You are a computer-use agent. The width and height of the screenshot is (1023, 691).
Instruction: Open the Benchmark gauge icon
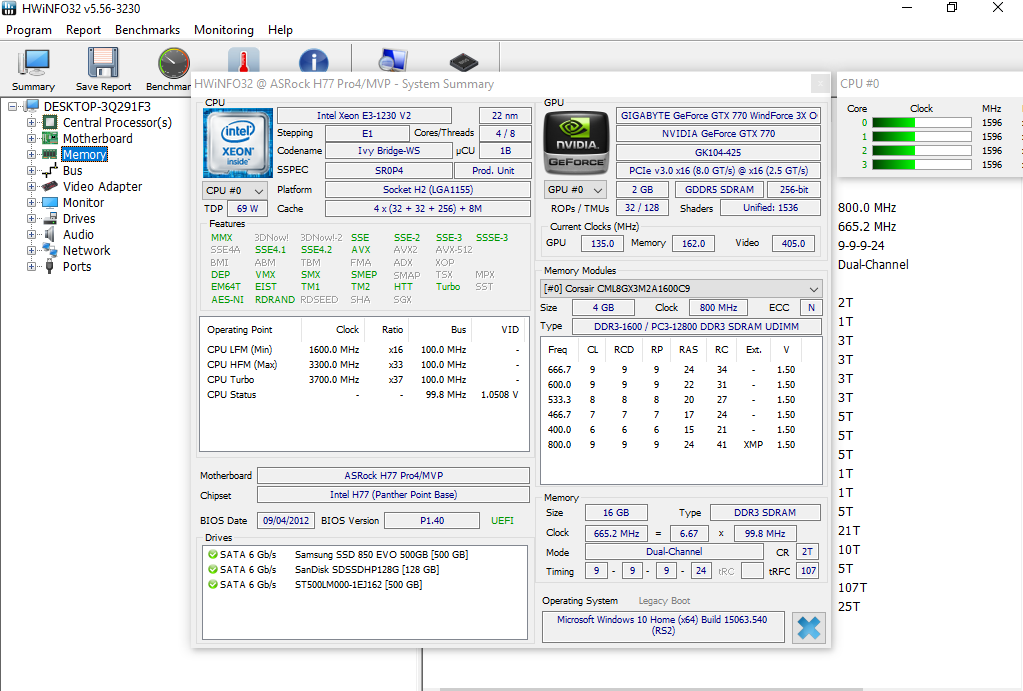click(x=174, y=63)
